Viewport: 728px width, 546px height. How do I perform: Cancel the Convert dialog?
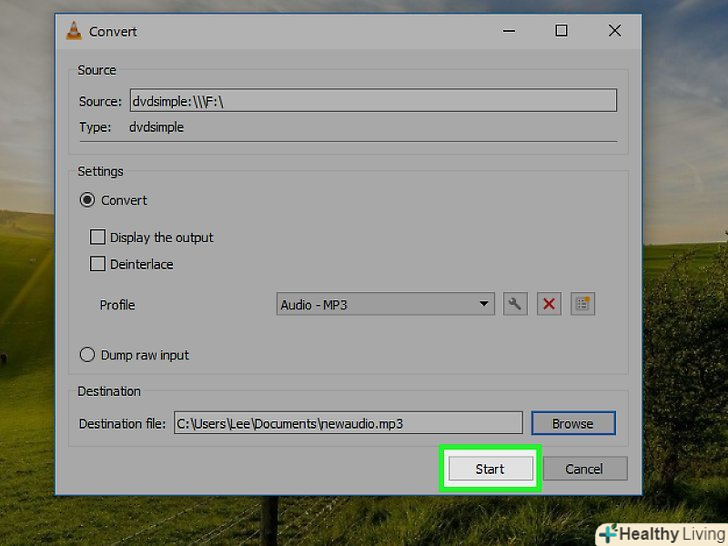point(585,469)
